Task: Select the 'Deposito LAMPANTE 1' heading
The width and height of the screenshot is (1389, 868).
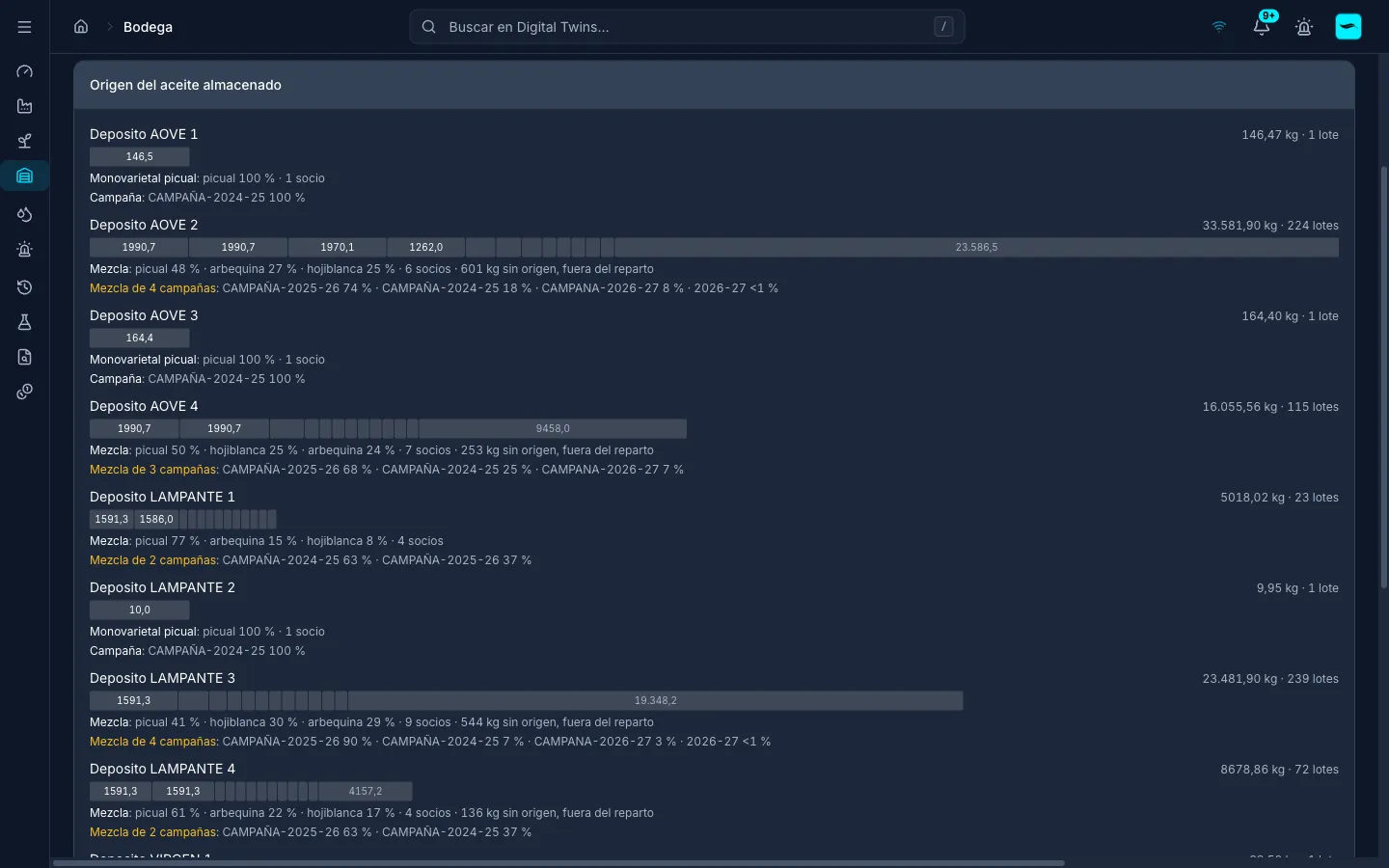Action: coord(162,497)
